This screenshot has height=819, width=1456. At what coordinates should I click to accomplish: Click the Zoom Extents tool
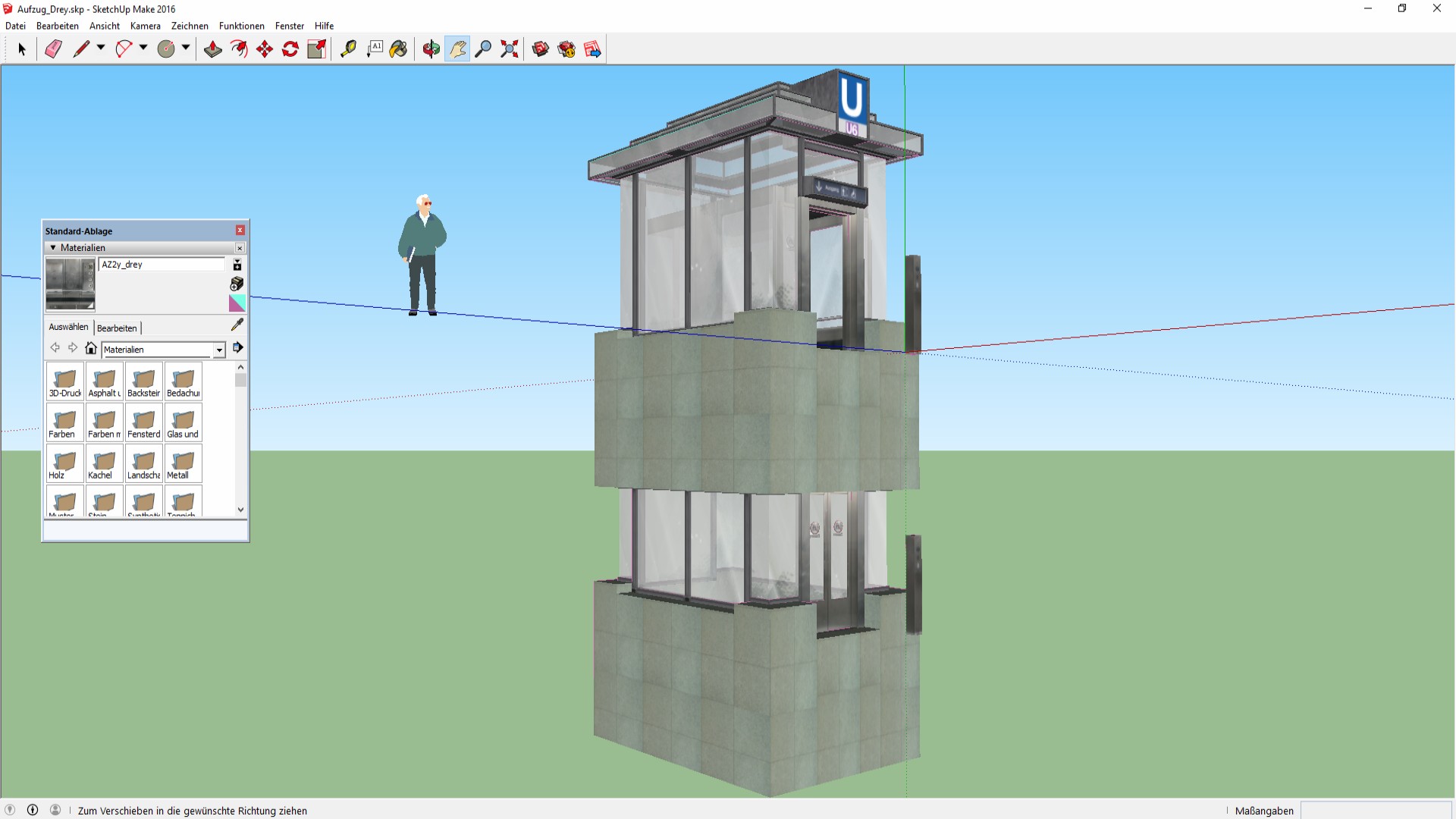point(510,49)
